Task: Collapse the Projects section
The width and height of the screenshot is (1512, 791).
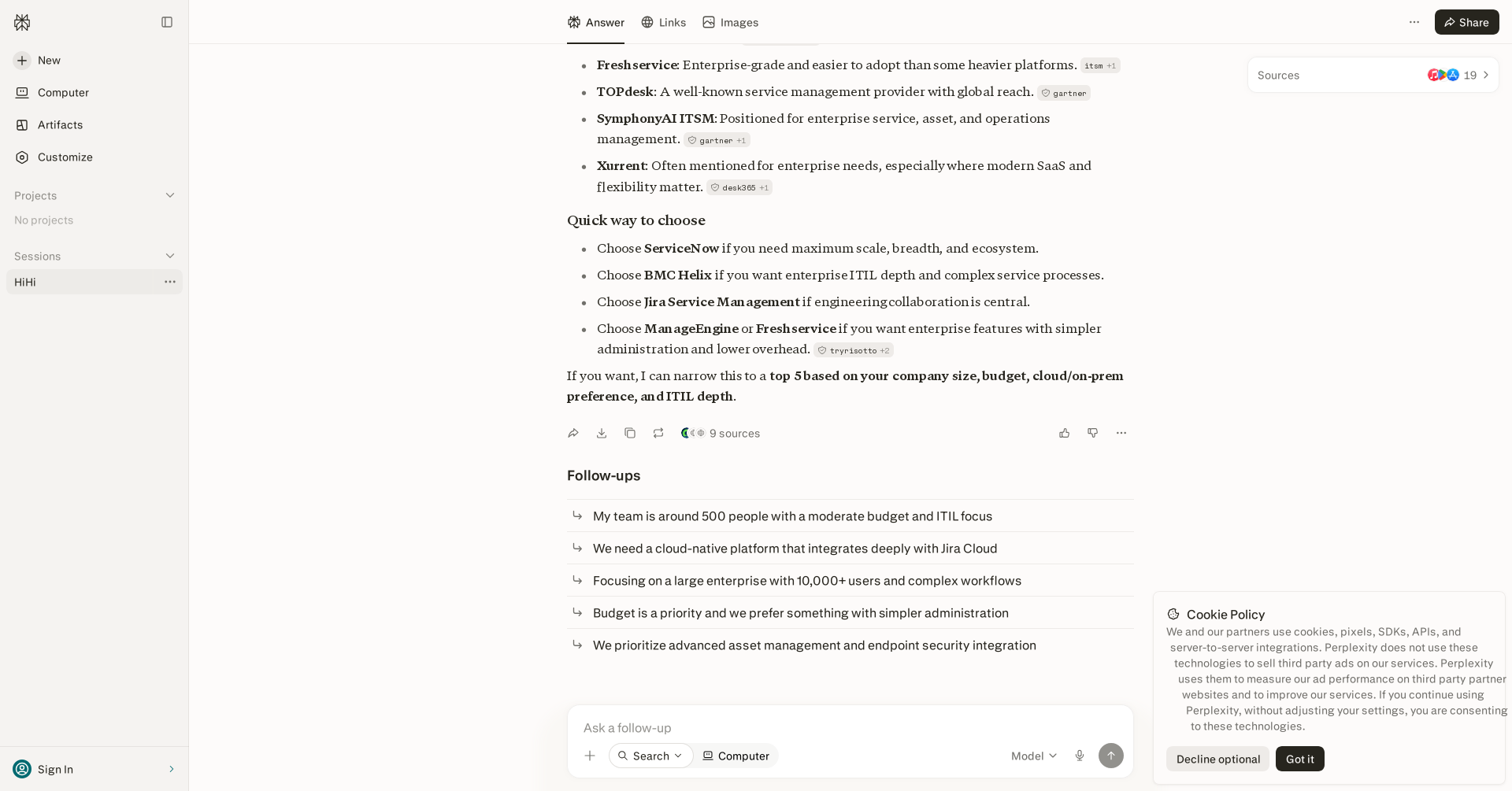Action: (170, 195)
